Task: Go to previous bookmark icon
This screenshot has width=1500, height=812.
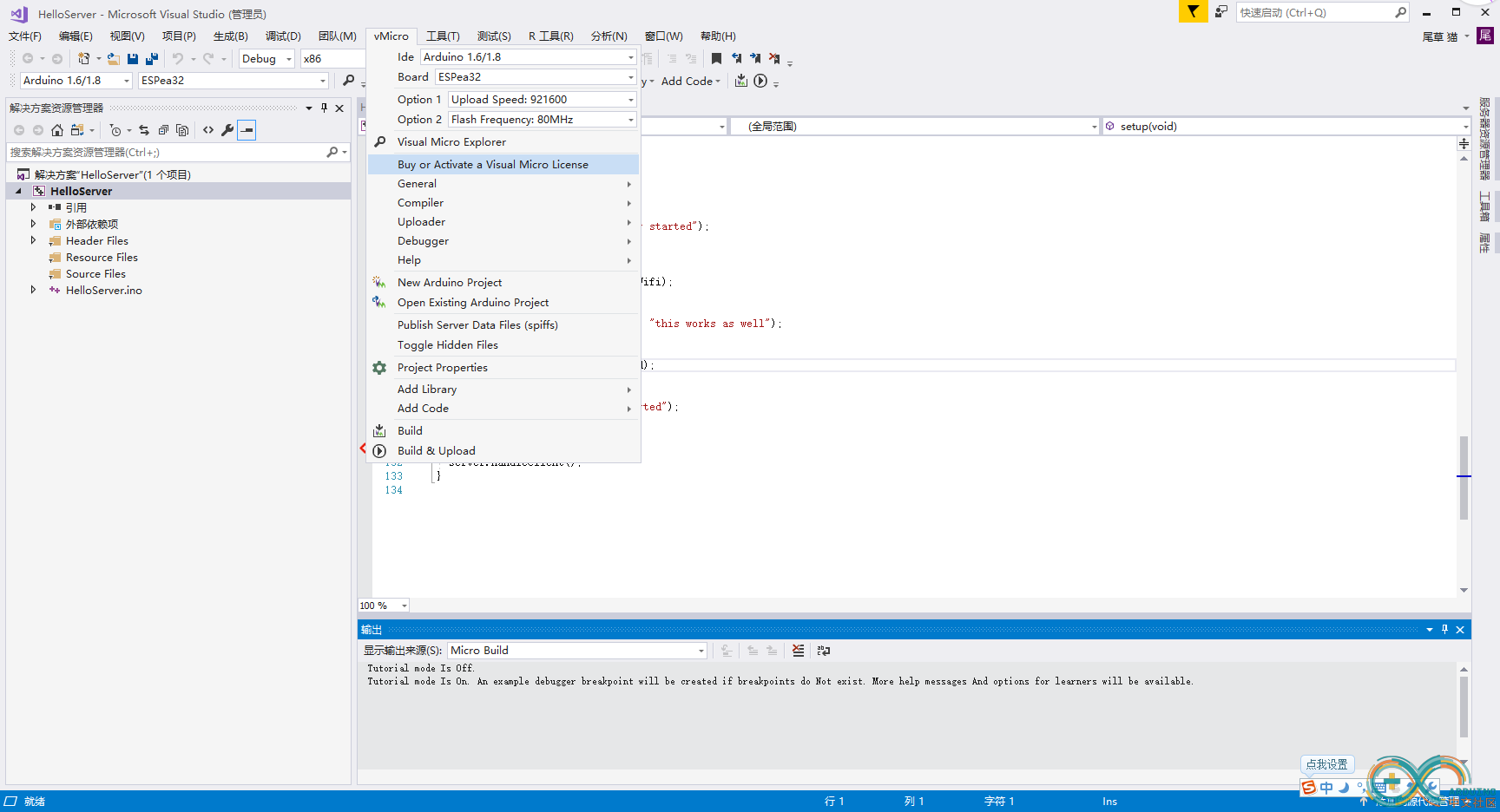Action: [x=736, y=59]
